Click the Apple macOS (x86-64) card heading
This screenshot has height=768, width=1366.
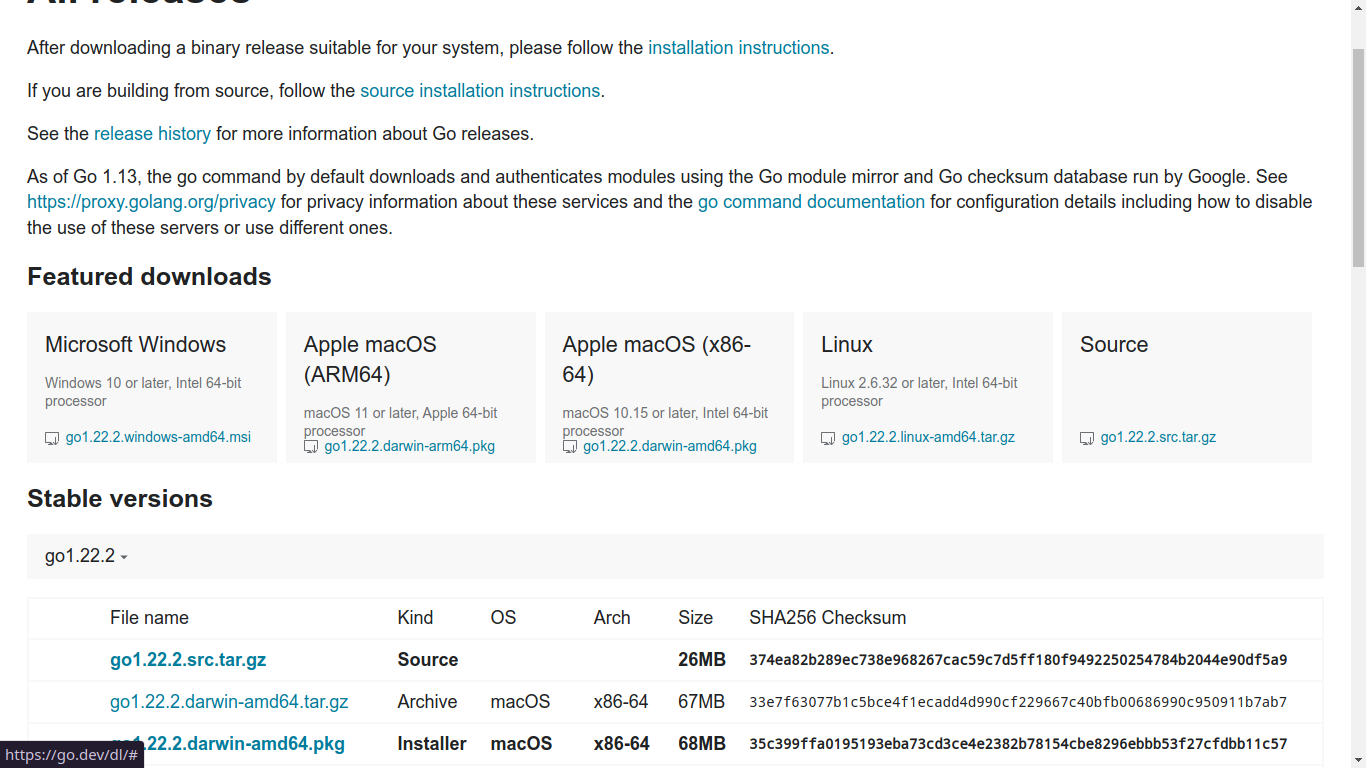point(657,360)
